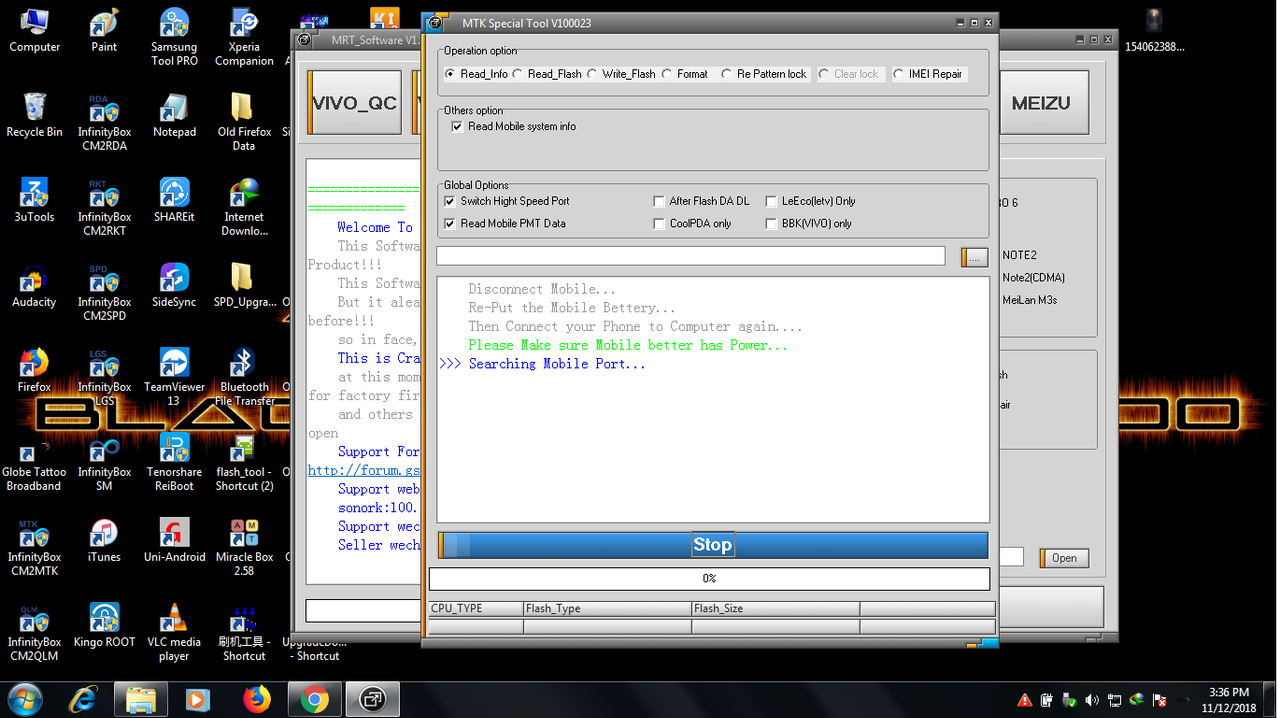The width and height of the screenshot is (1280, 718).
Task: Toggle Switch Hight Speed Port checkbox
Action: click(x=507, y=201)
